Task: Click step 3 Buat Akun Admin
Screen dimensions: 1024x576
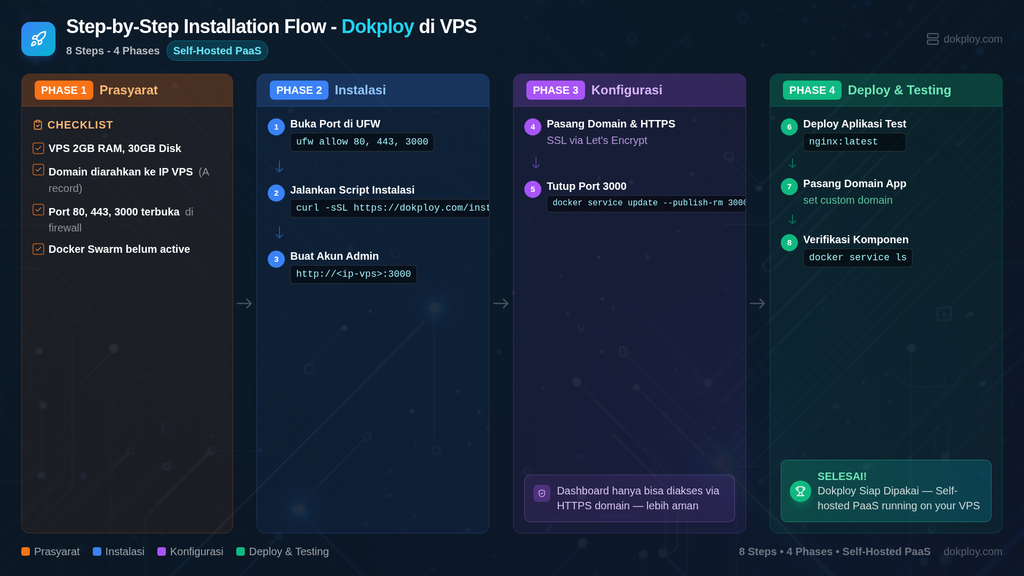Action: [334, 256]
